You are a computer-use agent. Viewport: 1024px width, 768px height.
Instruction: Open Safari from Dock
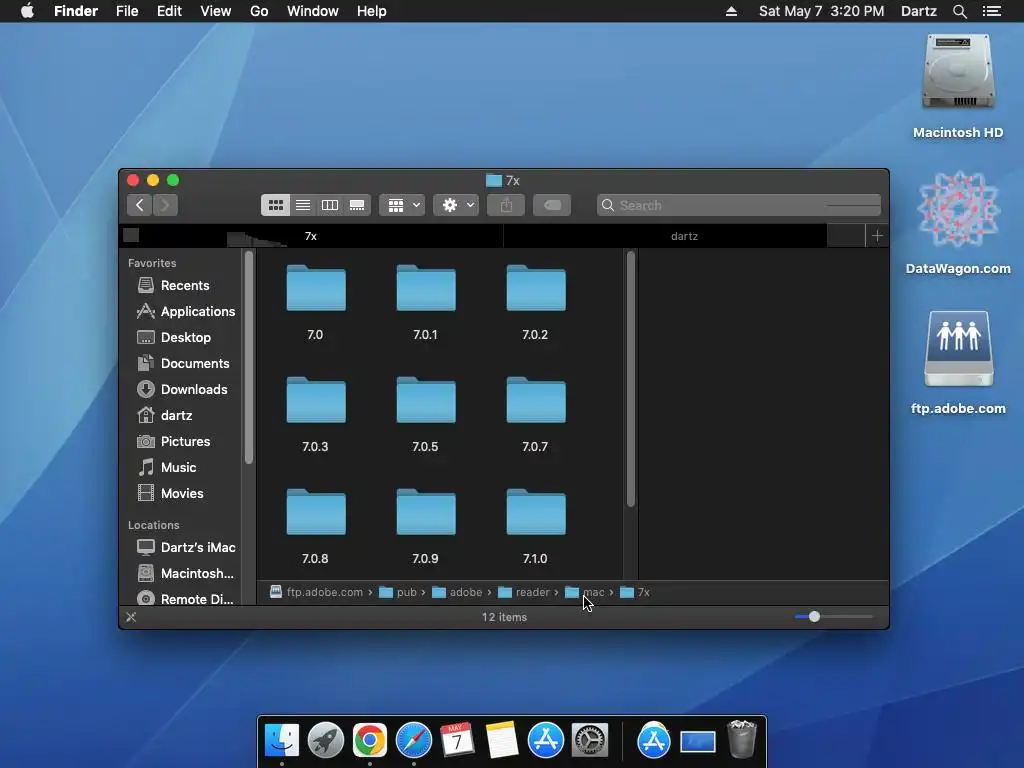pyautogui.click(x=414, y=741)
